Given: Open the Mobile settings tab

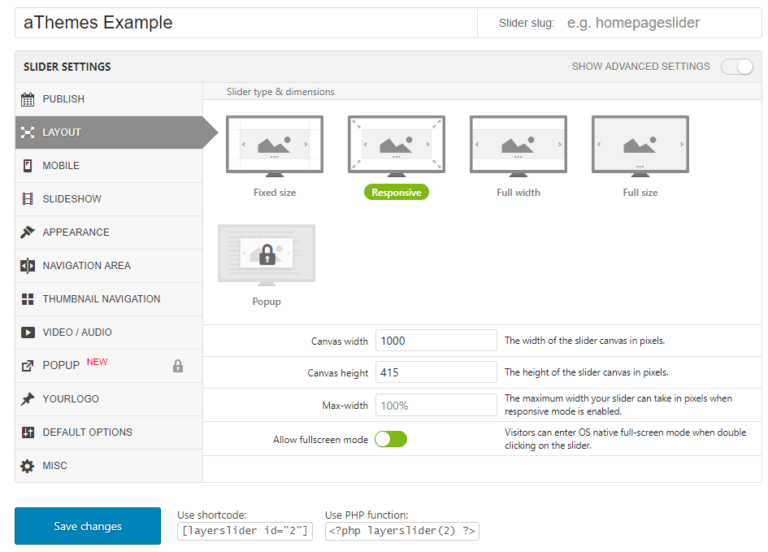Looking at the screenshot, I should click(60, 166).
